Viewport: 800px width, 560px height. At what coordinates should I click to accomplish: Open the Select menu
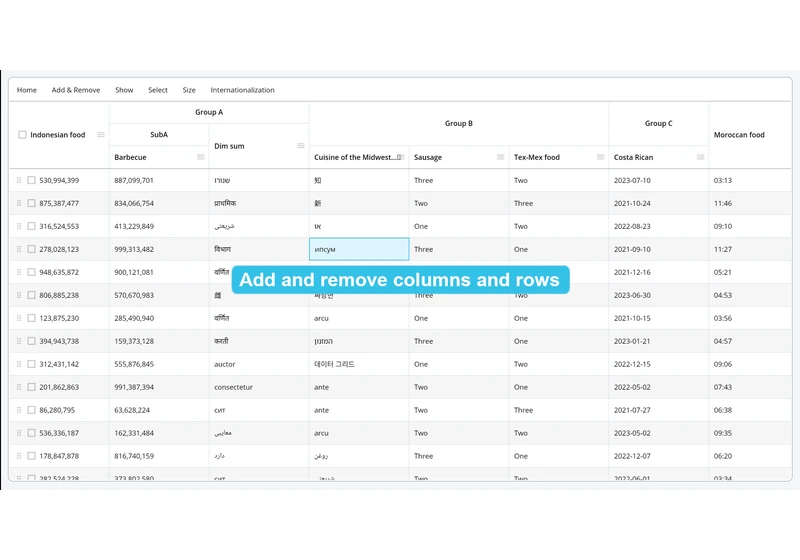coord(158,90)
